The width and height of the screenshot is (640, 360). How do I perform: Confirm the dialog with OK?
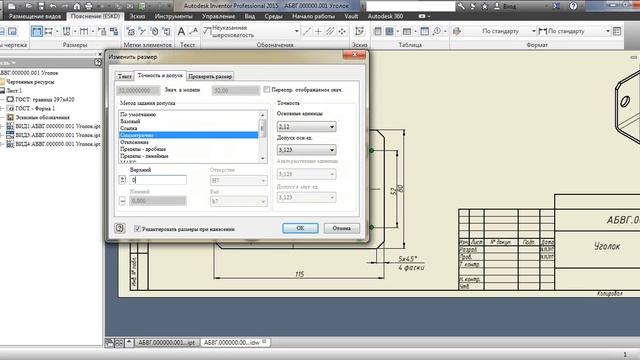pyautogui.click(x=300, y=228)
